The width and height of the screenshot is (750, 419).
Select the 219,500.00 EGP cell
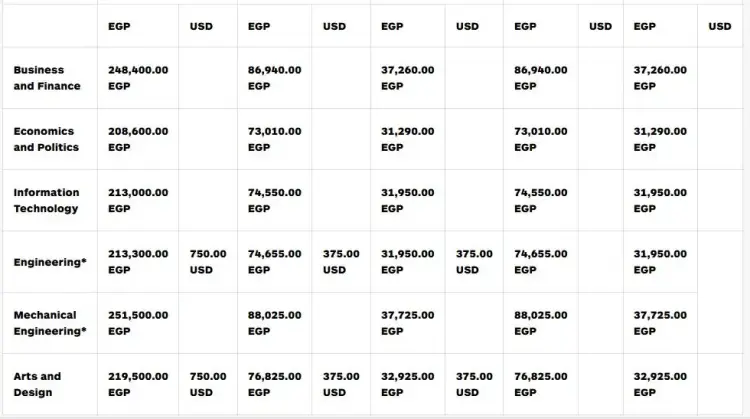click(138, 384)
